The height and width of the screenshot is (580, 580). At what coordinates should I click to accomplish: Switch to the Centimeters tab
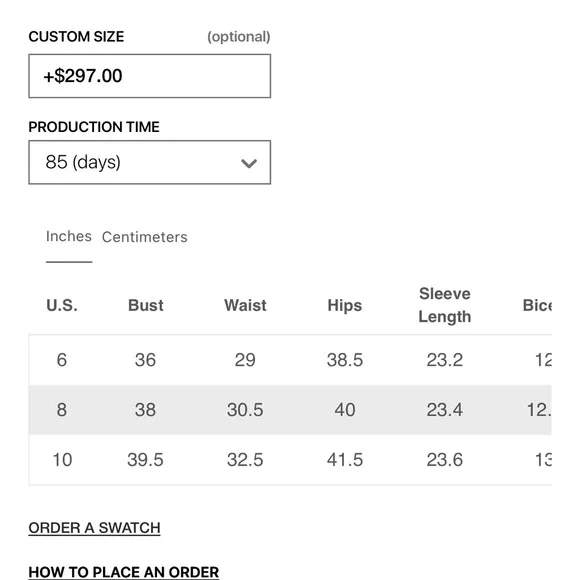[145, 237]
